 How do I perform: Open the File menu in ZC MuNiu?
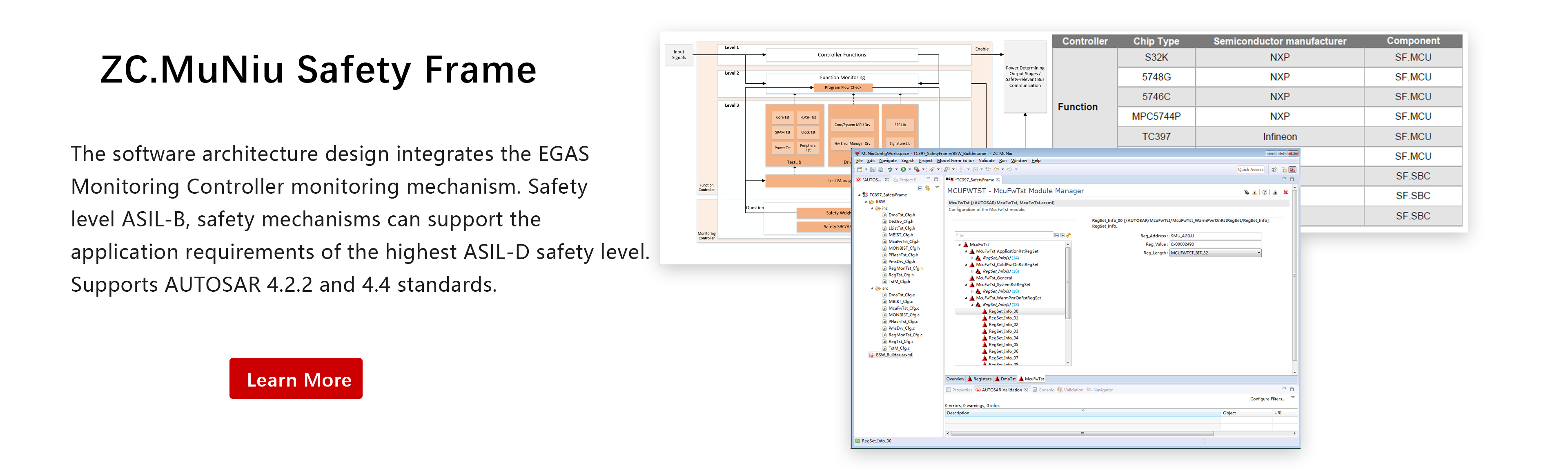(x=860, y=161)
